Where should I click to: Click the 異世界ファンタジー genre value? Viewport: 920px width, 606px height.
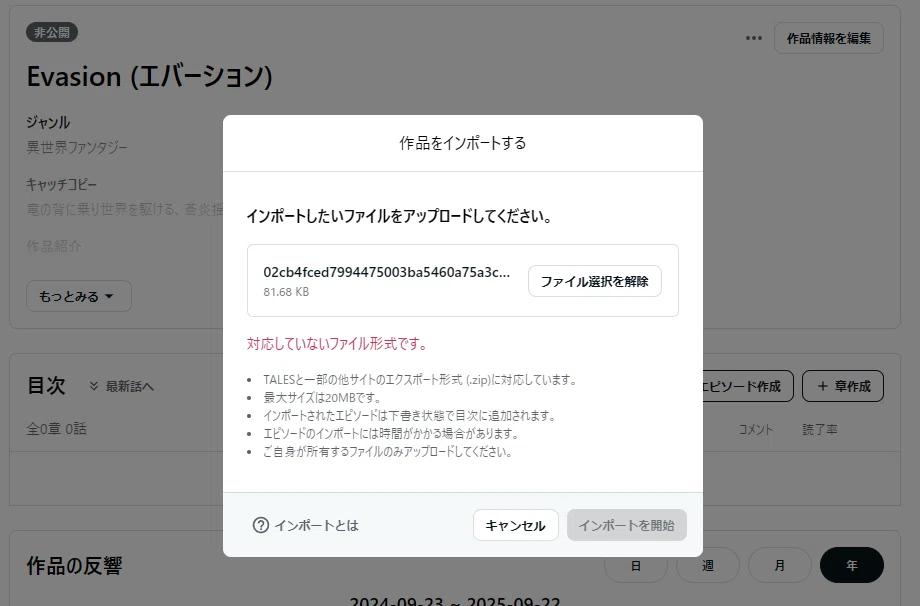(x=77, y=147)
